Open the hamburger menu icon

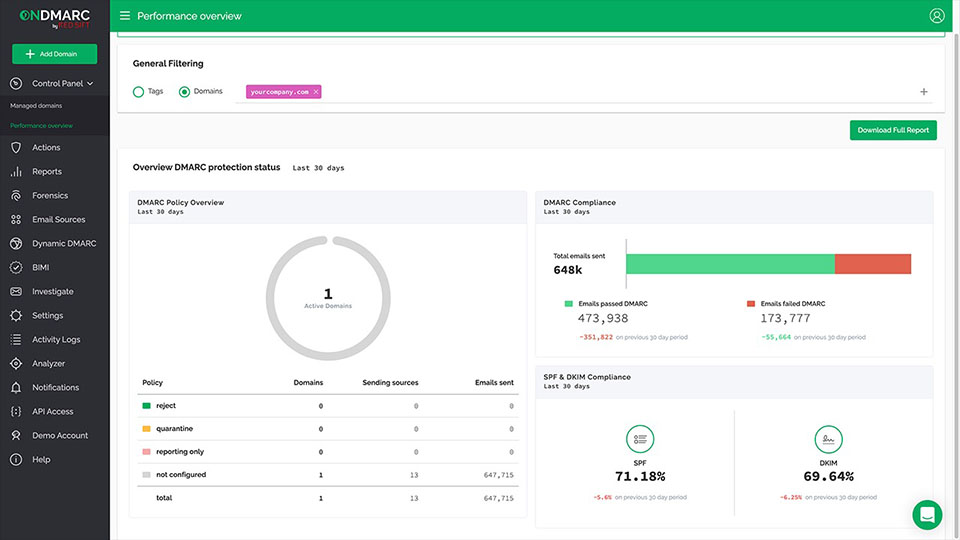coord(125,16)
